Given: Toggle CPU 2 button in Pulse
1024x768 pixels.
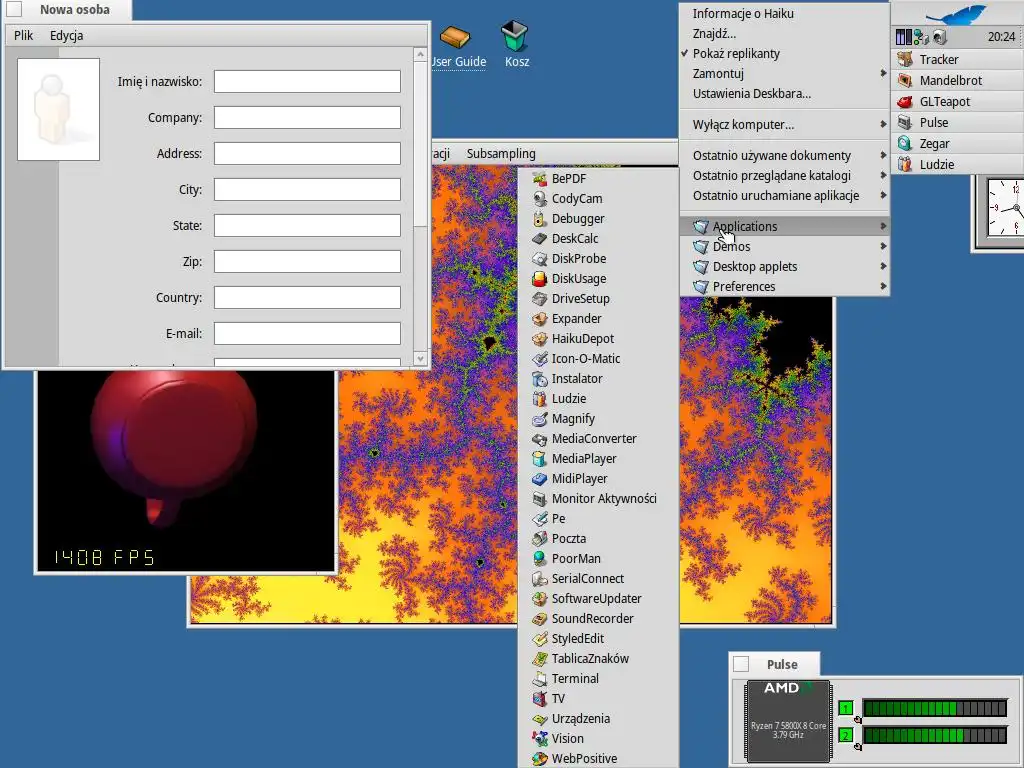Looking at the screenshot, I should click(846, 735).
